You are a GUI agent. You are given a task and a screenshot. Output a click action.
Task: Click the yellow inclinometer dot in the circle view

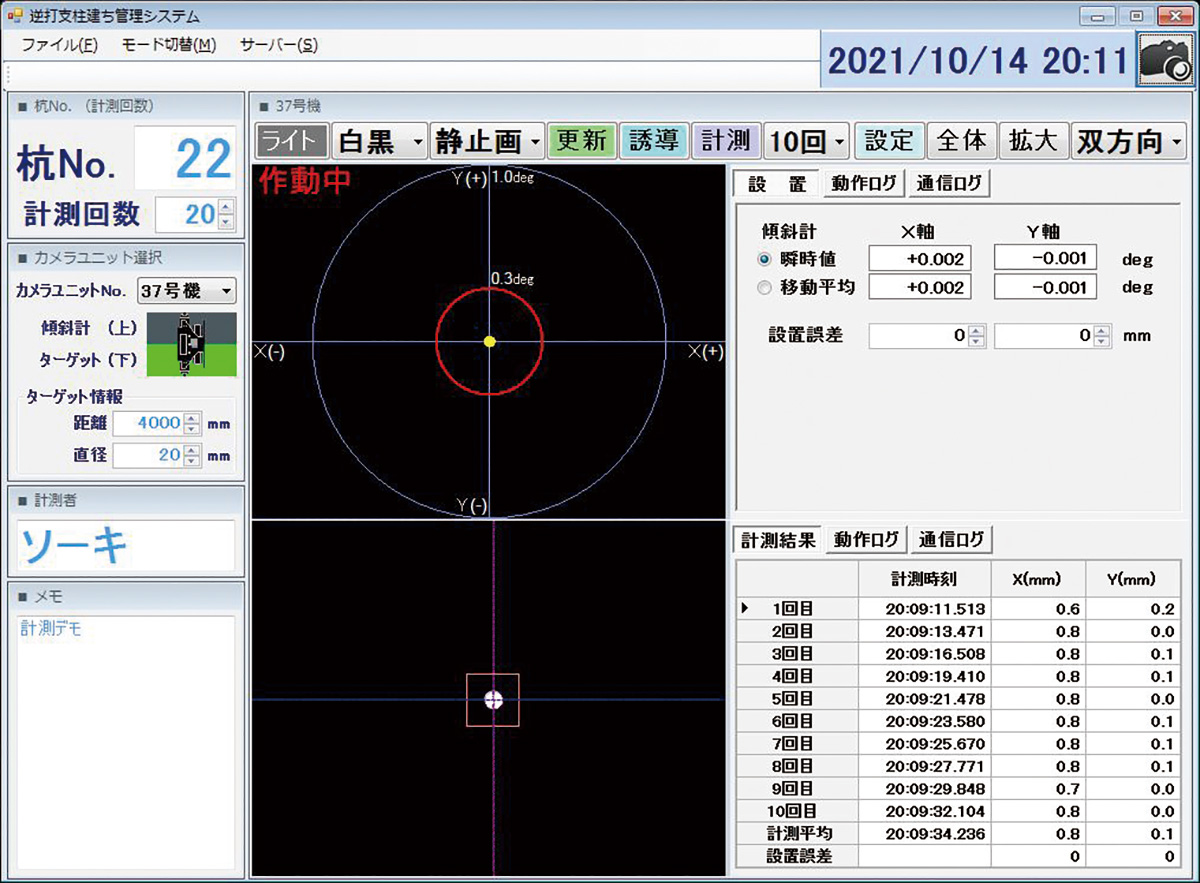click(x=489, y=341)
